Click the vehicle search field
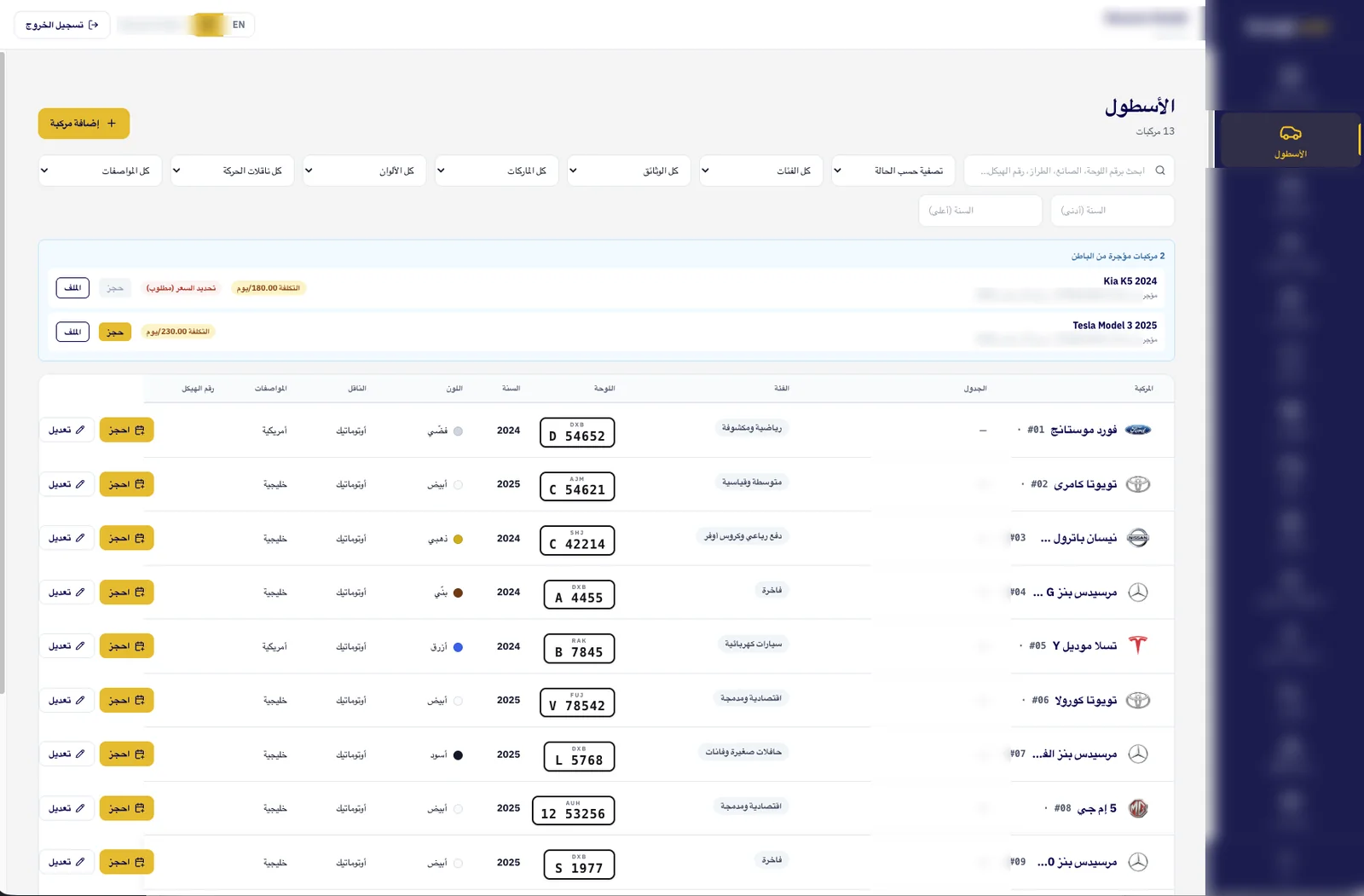Image resolution: width=1364 pixels, height=896 pixels. point(1069,171)
